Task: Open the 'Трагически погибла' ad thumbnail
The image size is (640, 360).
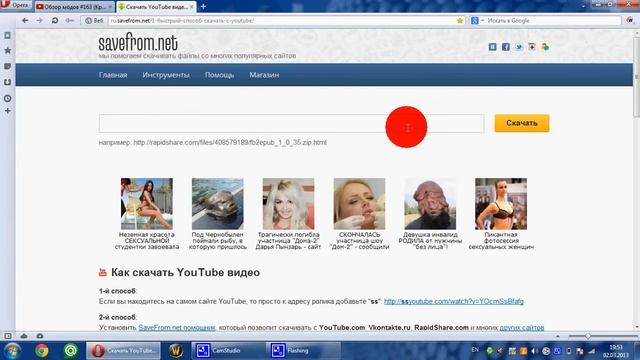Action: pyautogui.click(x=288, y=203)
